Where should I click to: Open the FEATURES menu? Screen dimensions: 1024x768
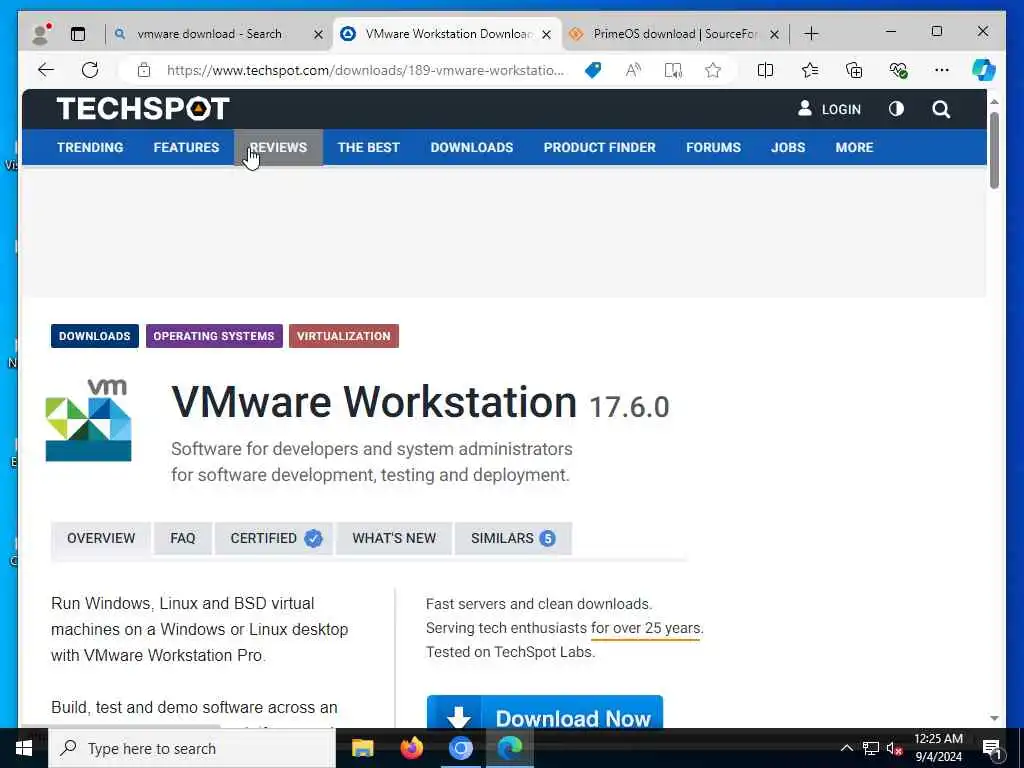click(186, 148)
